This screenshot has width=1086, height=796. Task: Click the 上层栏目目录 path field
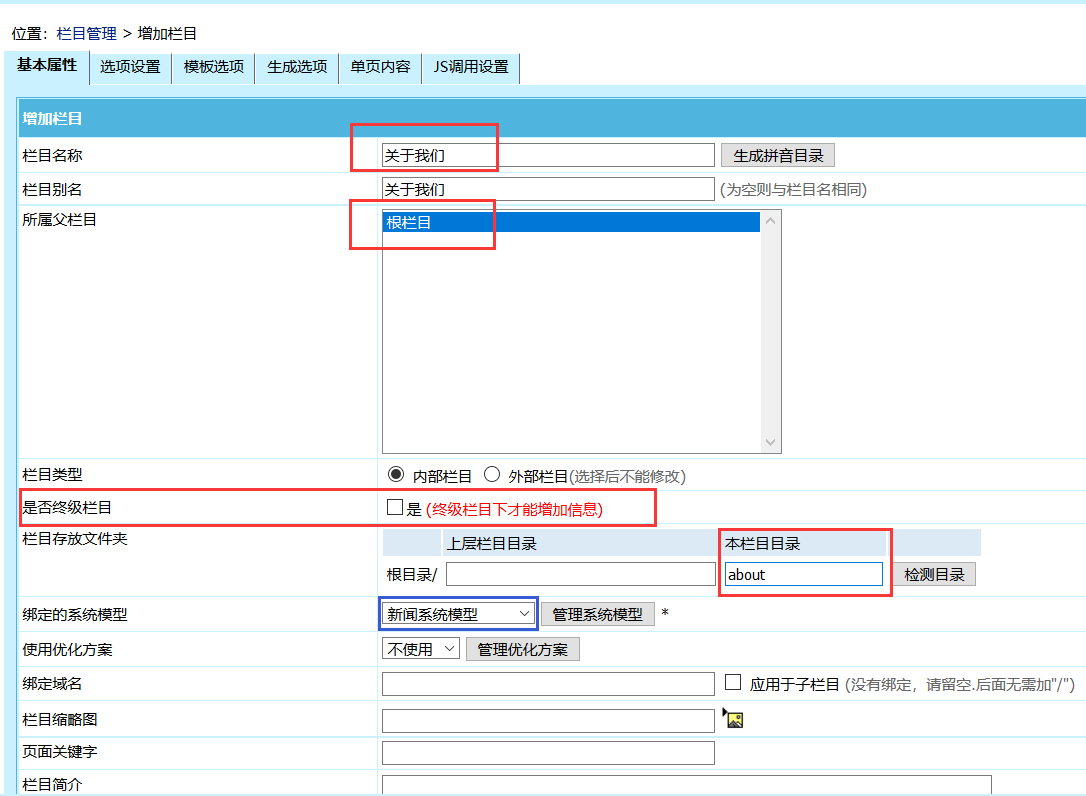(x=580, y=574)
